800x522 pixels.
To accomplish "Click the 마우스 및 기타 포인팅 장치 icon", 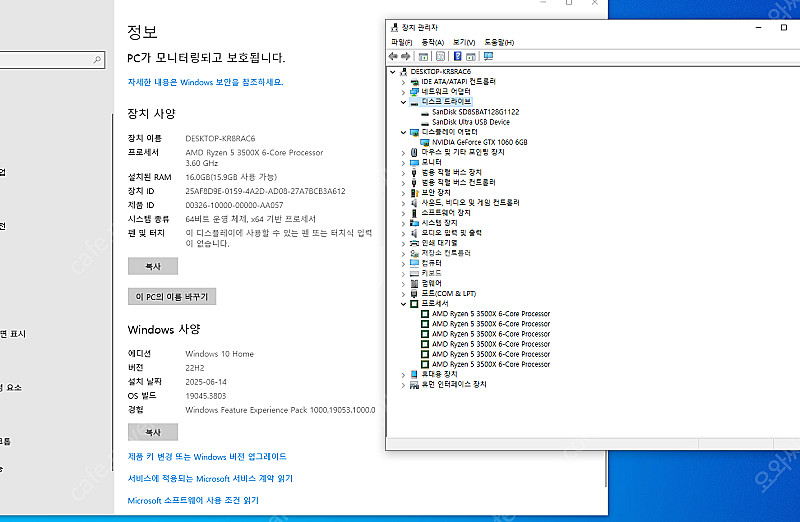I will 414,152.
